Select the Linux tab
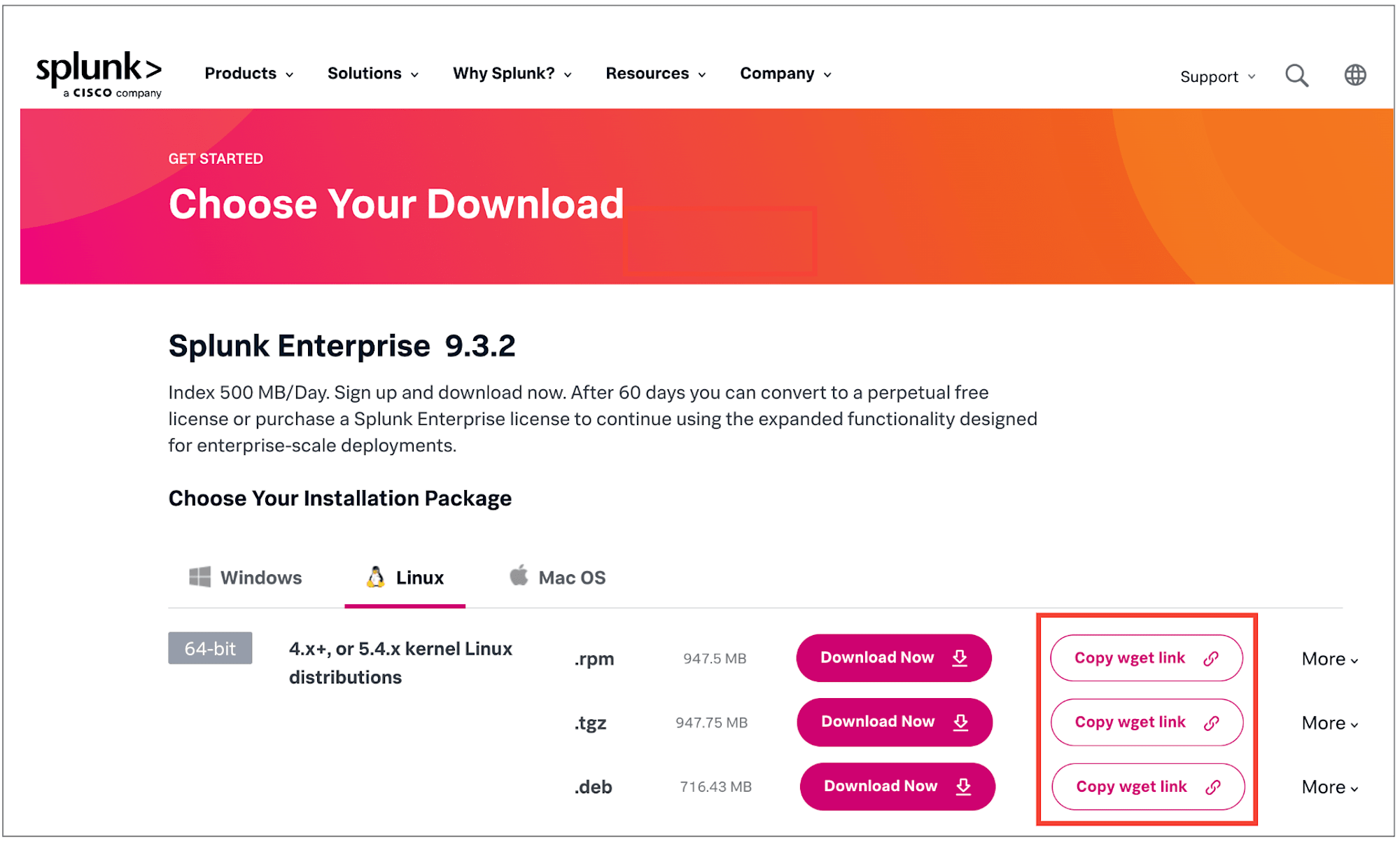The image size is (1400, 843). point(405,578)
